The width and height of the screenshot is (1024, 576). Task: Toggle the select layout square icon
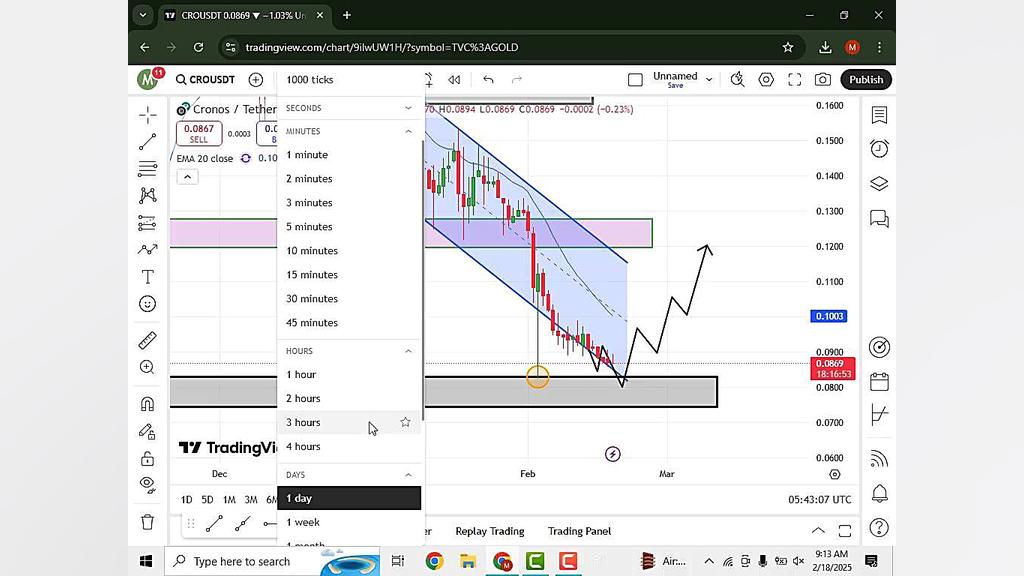pyautogui.click(x=635, y=80)
